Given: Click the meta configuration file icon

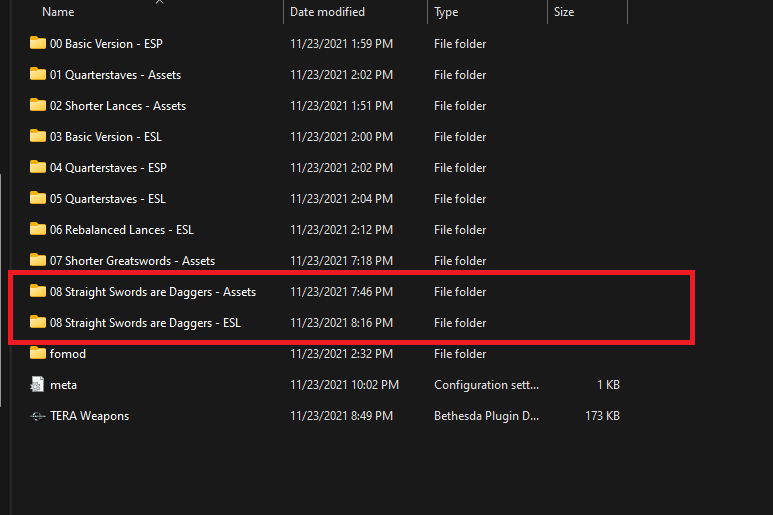Looking at the screenshot, I should click(37, 384).
